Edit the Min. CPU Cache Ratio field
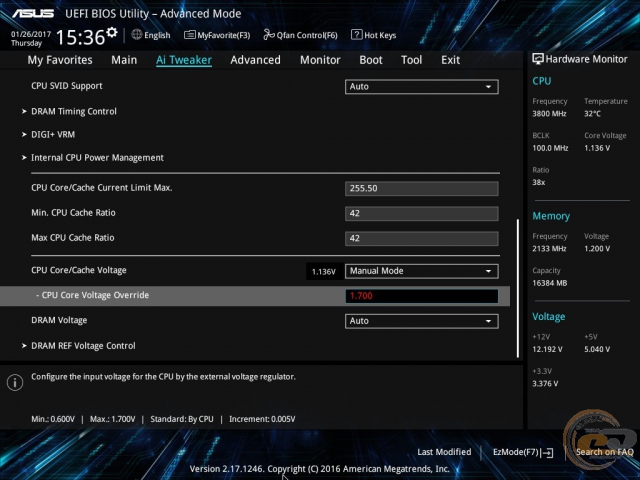640x480 pixels. click(422, 213)
